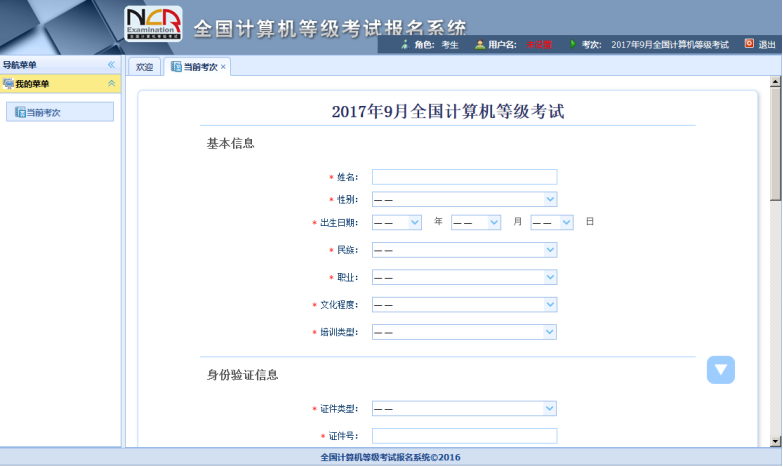Close the 当前考次 tab
783x467 pixels.
tap(223, 66)
